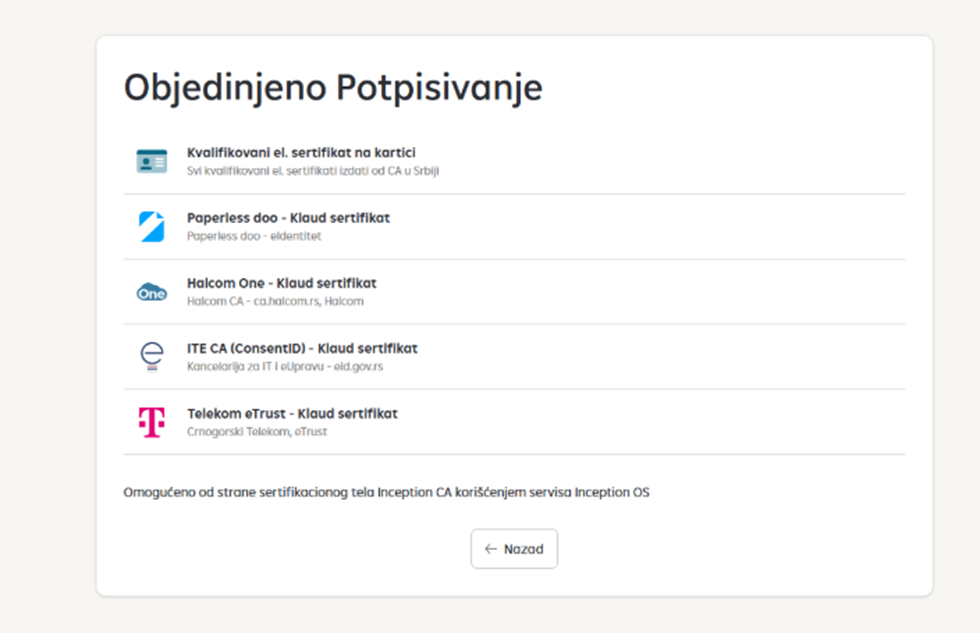This screenshot has width=980, height=633.
Task: Click the left arrow icon in Nazad button
Action: pos(491,549)
